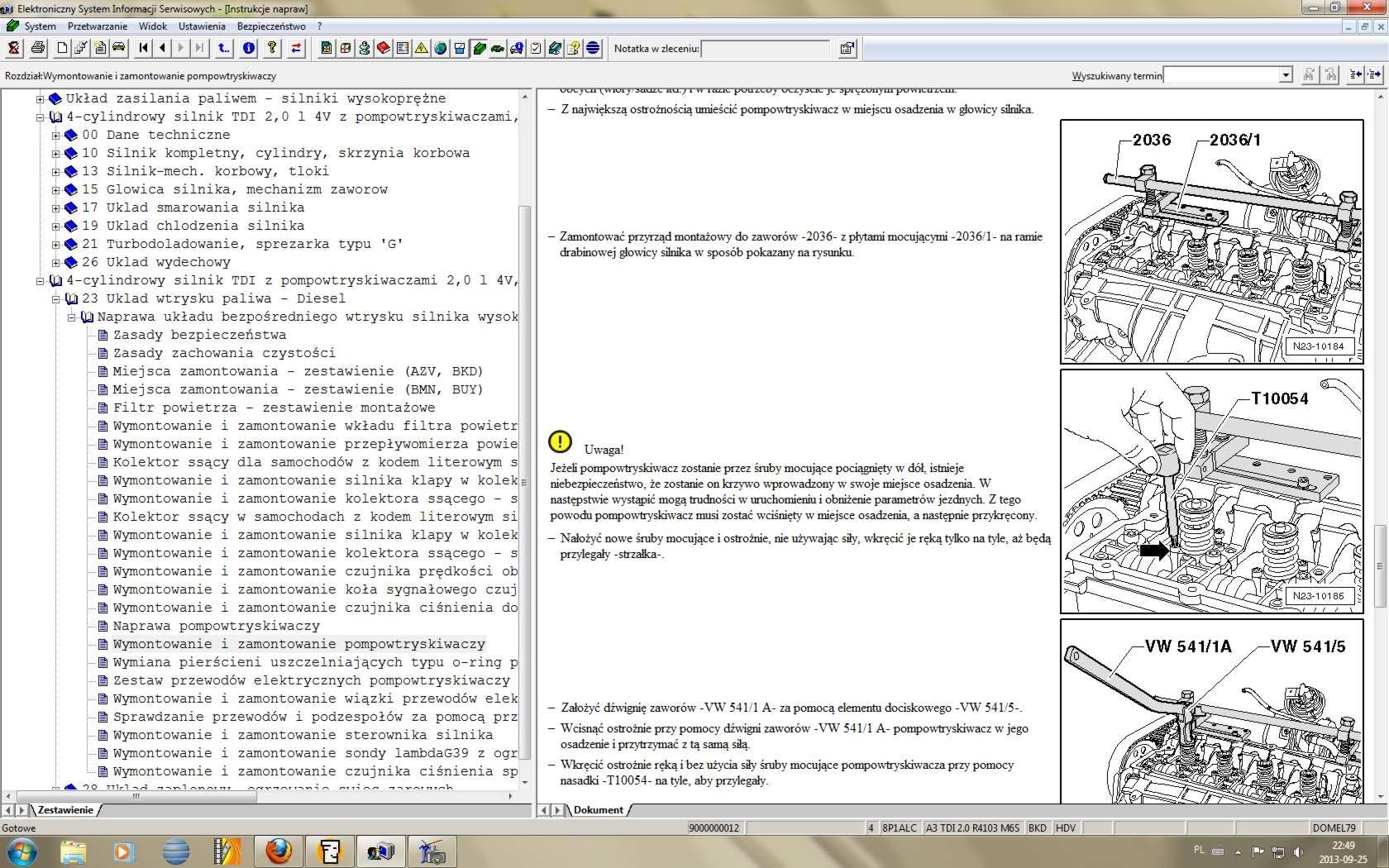Click the blue striped globe toolbar icon

click(x=593, y=48)
